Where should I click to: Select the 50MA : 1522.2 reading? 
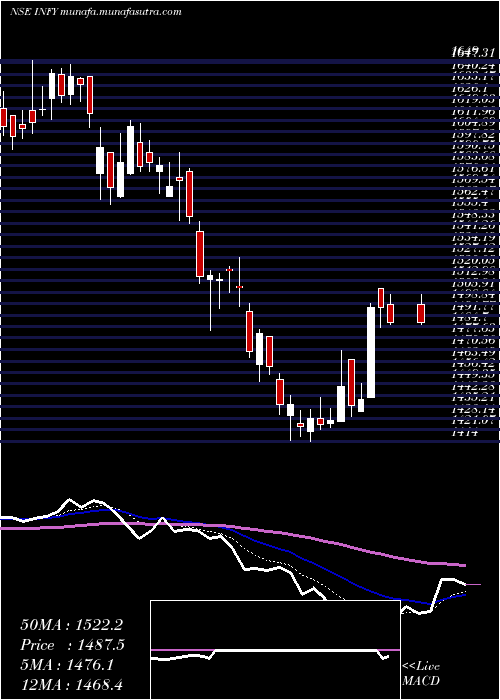(x=71, y=625)
